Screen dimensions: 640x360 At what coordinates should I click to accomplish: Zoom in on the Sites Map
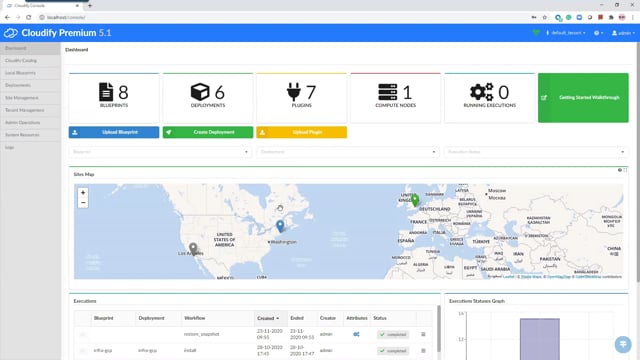(x=83, y=193)
